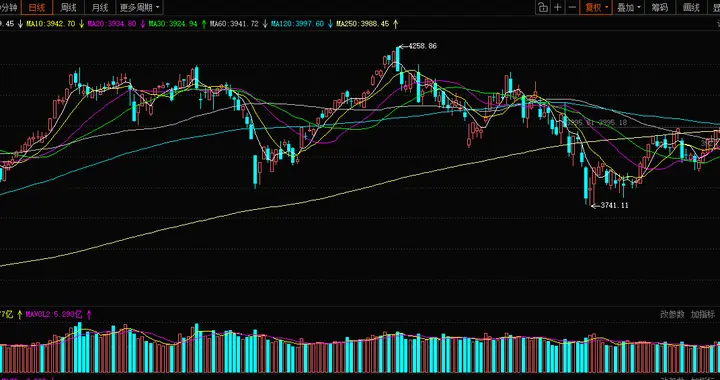Viewport: 720px width, 380px height.
Task: Open the 叠加 overlay dropdown
Action: [629, 7]
